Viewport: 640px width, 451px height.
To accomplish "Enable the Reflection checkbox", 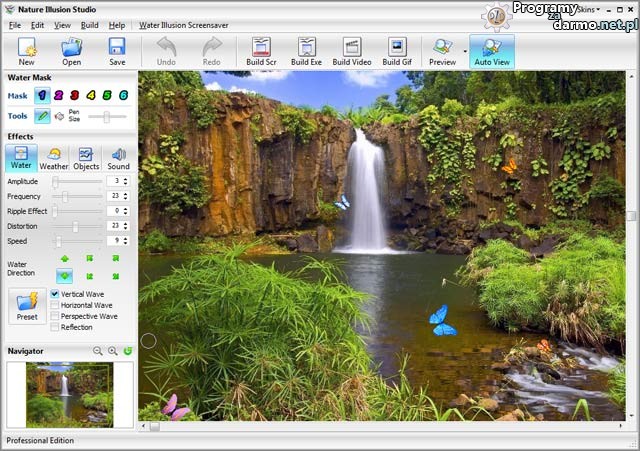I will pos(55,327).
